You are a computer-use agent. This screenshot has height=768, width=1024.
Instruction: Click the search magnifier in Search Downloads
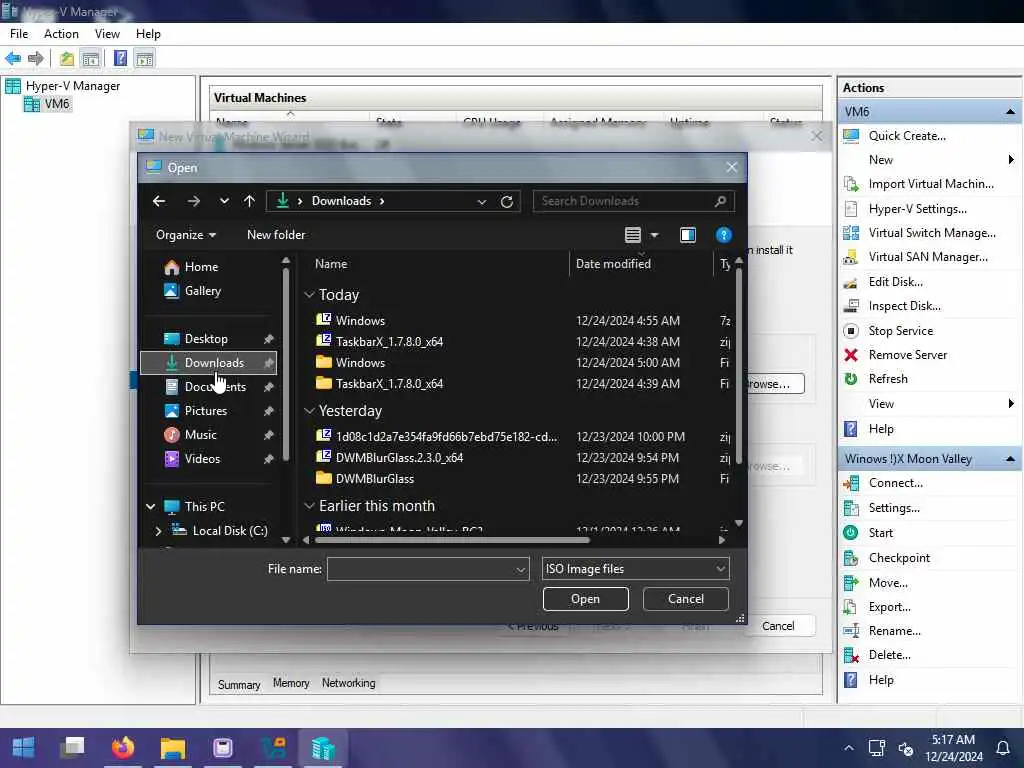(720, 201)
